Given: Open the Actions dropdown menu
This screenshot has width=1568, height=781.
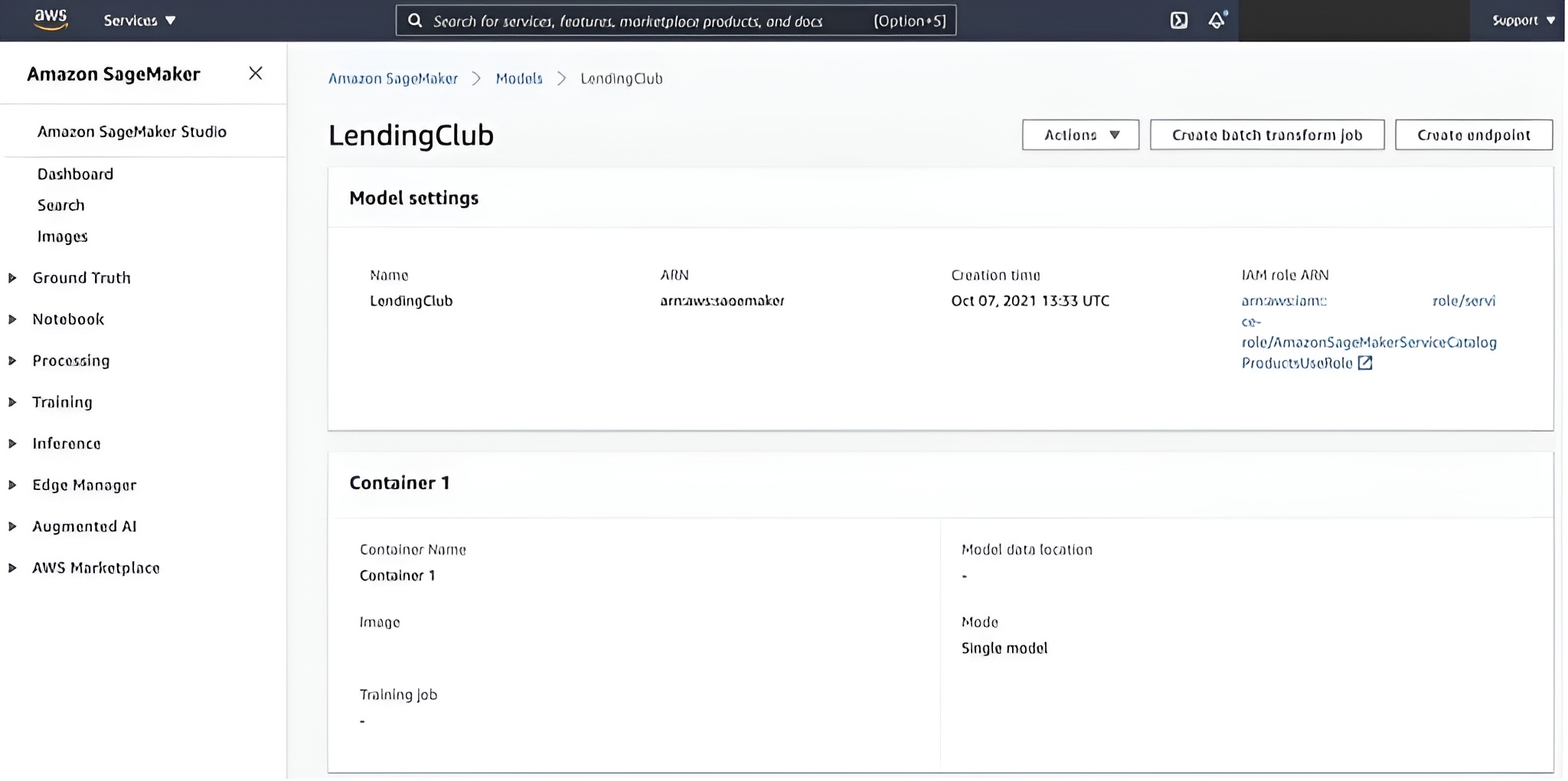Looking at the screenshot, I should pos(1080,135).
